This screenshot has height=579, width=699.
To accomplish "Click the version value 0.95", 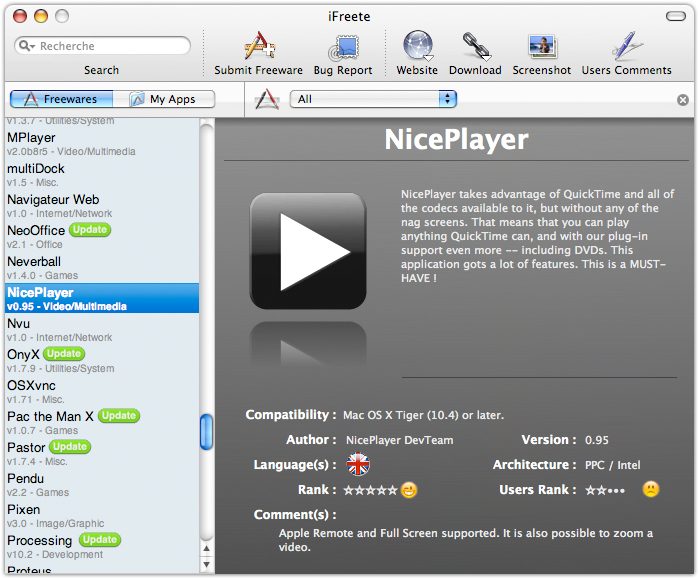I will click(596, 440).
